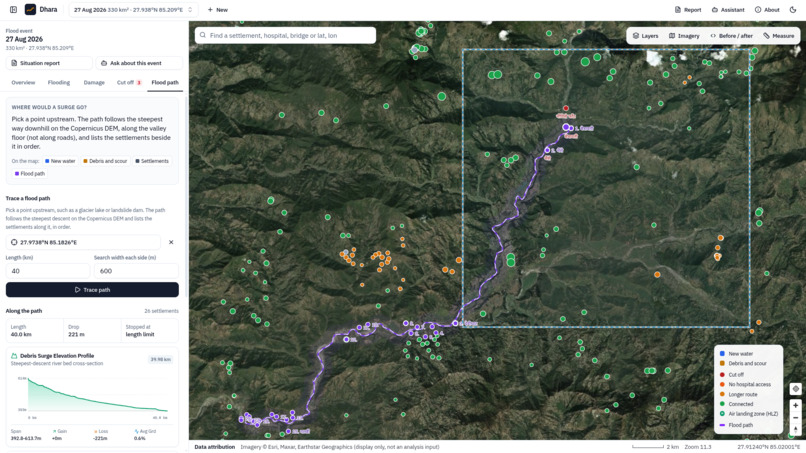Click Cut off swatch in map legend
Screen dimensions: 806x453
click(722, 375)
